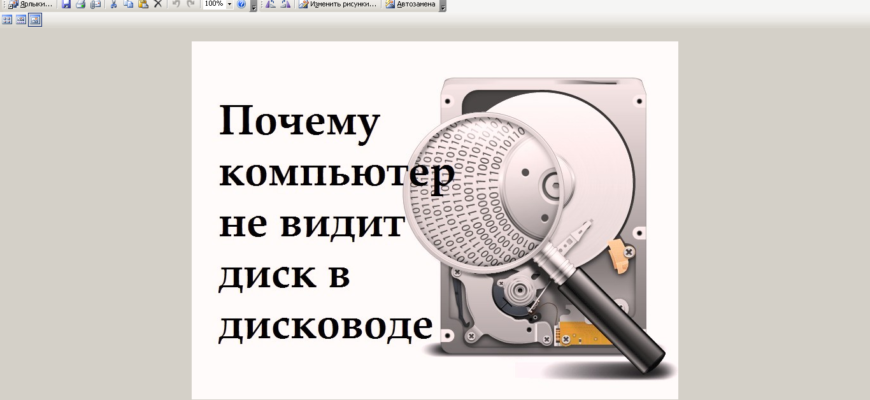Apply Автозамена auto correct
The height and width of the screenshot is (400, 870).
[x=411, y=4]
